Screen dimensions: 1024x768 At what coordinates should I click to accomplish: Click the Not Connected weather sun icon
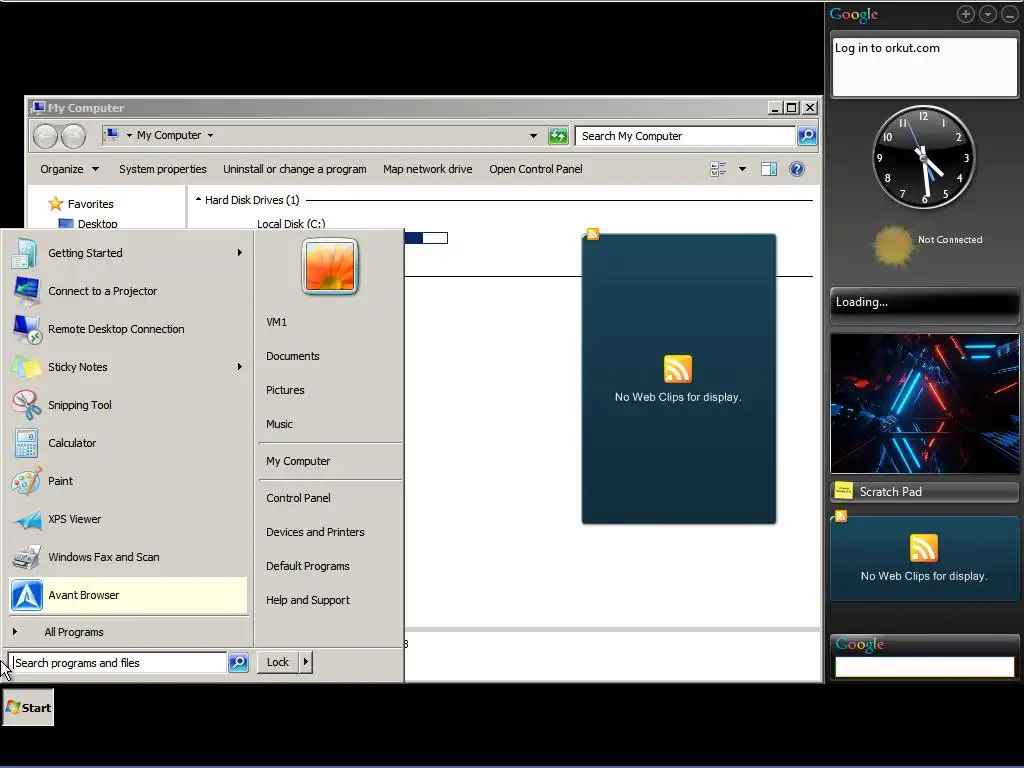892,246
